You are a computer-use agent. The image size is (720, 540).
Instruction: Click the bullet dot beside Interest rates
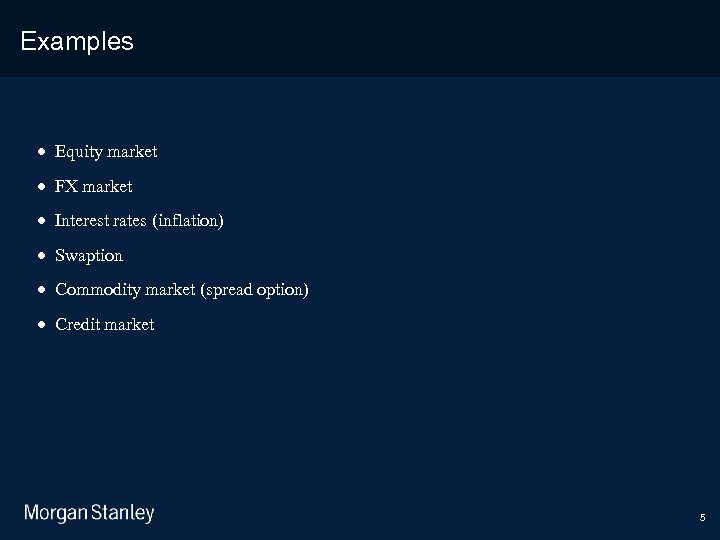[40, 221]
